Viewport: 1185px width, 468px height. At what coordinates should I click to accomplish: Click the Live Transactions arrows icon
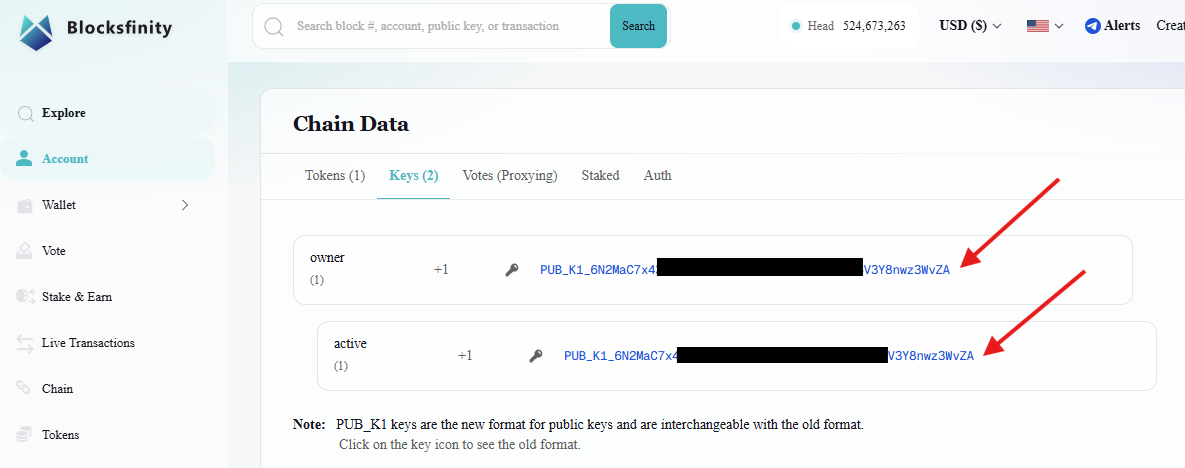pyautogui.click(x=25, y=343)
